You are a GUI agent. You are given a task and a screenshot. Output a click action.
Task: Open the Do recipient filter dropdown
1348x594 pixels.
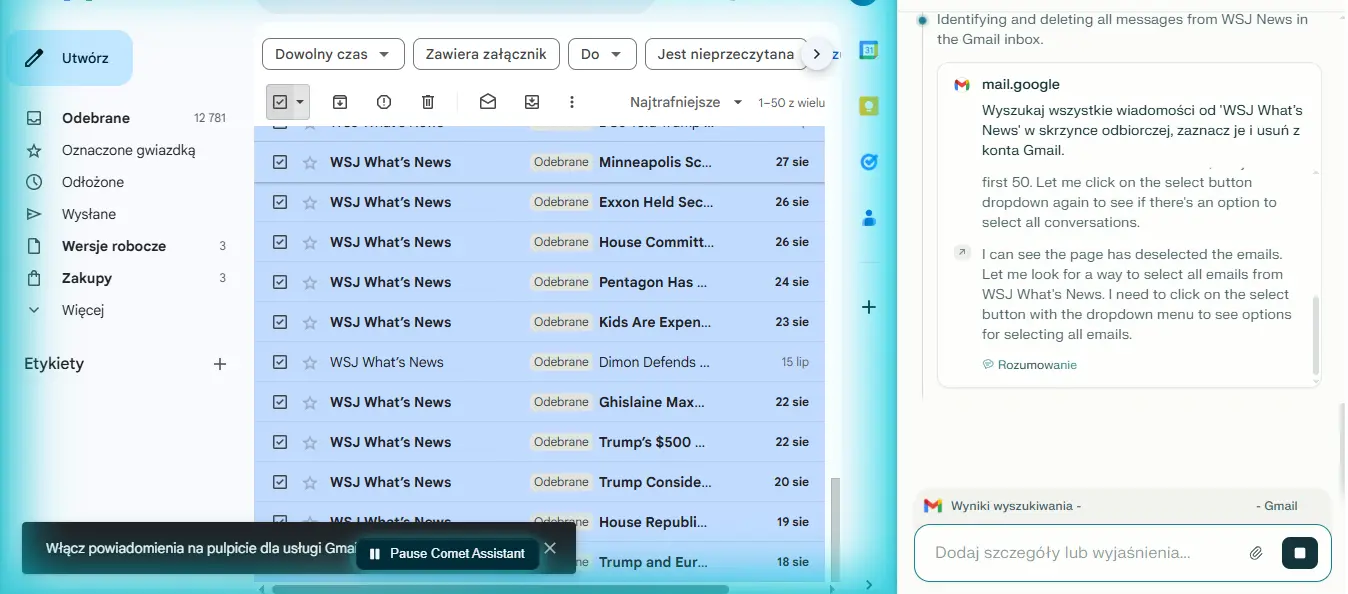tap(602, 54)
